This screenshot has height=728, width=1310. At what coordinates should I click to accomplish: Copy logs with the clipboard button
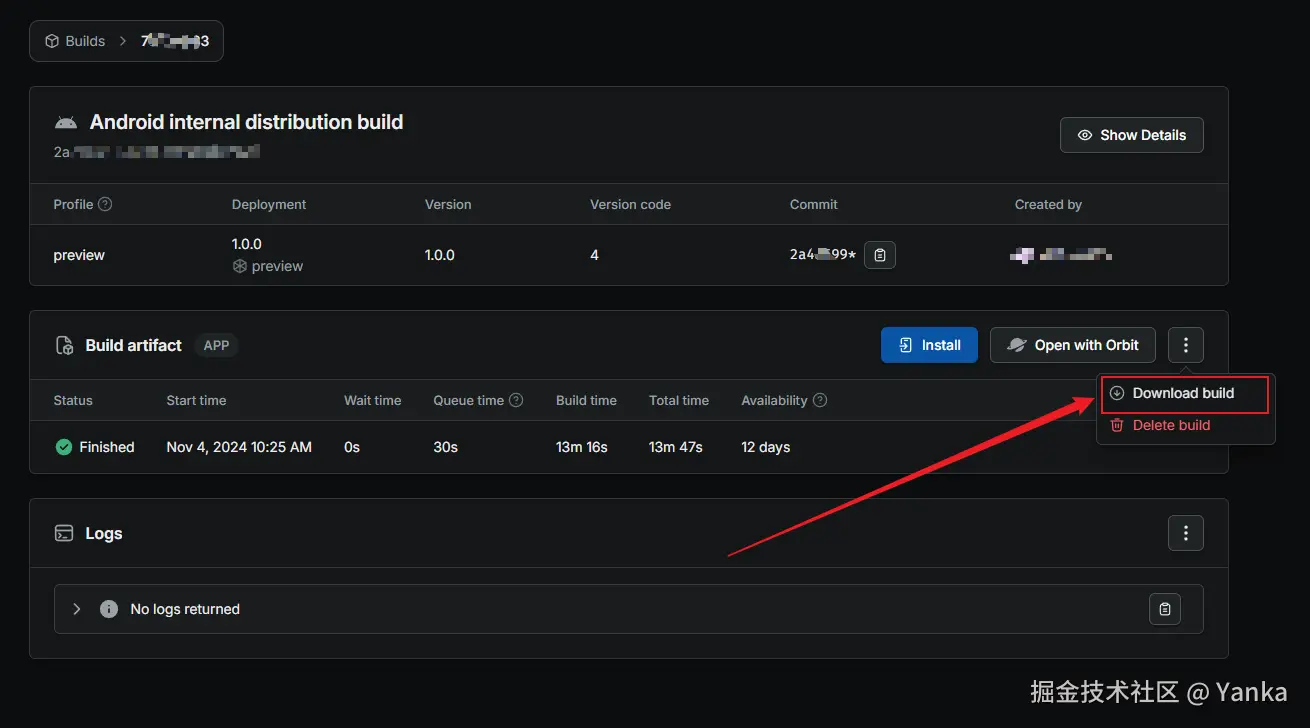click(x=1165, y=609)
